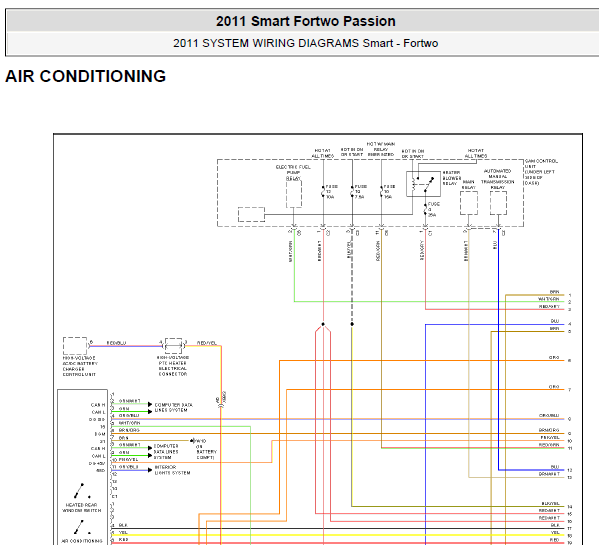Screen dimensions: 599x545
Task: Select the "RED/BLU" wire label
Action: [x=116, y=343]
